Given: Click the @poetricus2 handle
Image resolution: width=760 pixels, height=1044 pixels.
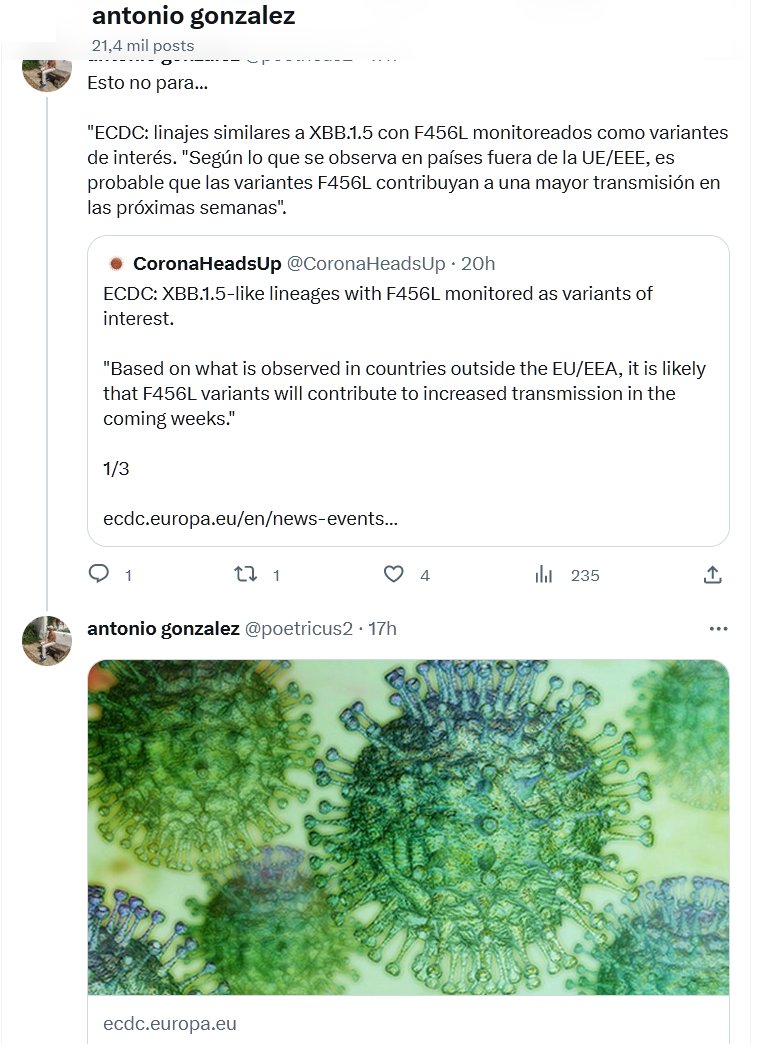Looking at the screenshot, I should tap(299, 629).
